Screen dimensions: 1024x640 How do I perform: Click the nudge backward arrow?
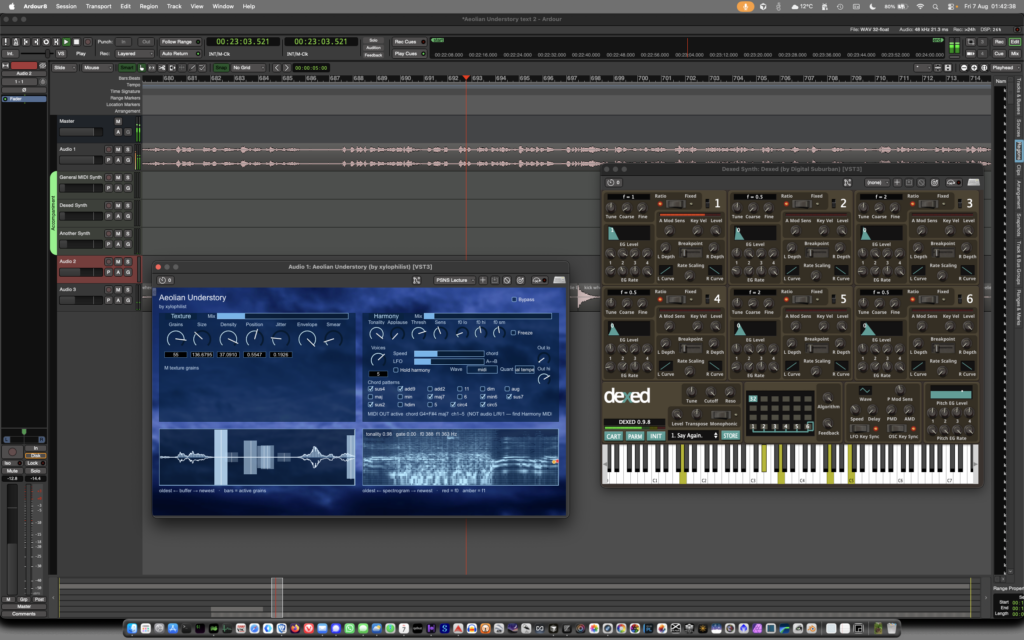pos(277,67)
